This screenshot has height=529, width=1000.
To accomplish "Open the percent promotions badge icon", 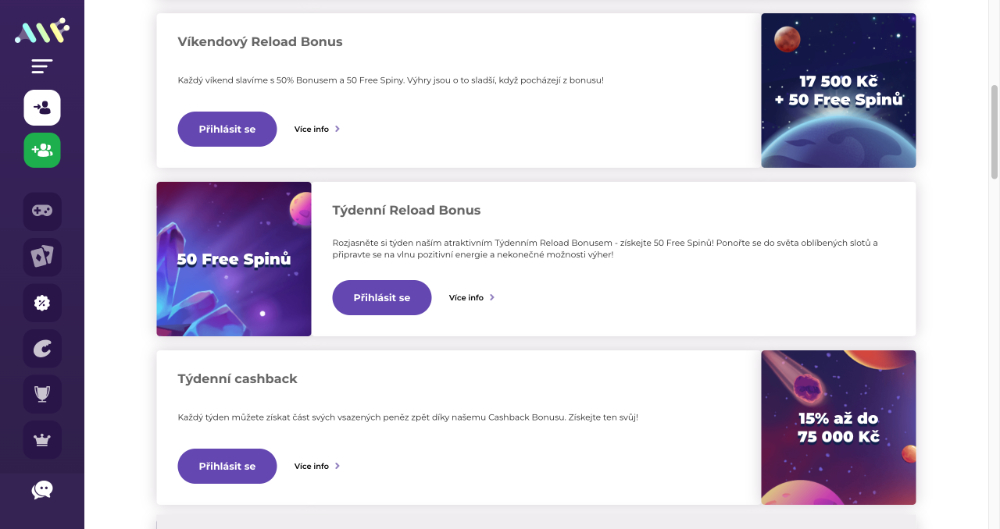I will tap(42, 303).
